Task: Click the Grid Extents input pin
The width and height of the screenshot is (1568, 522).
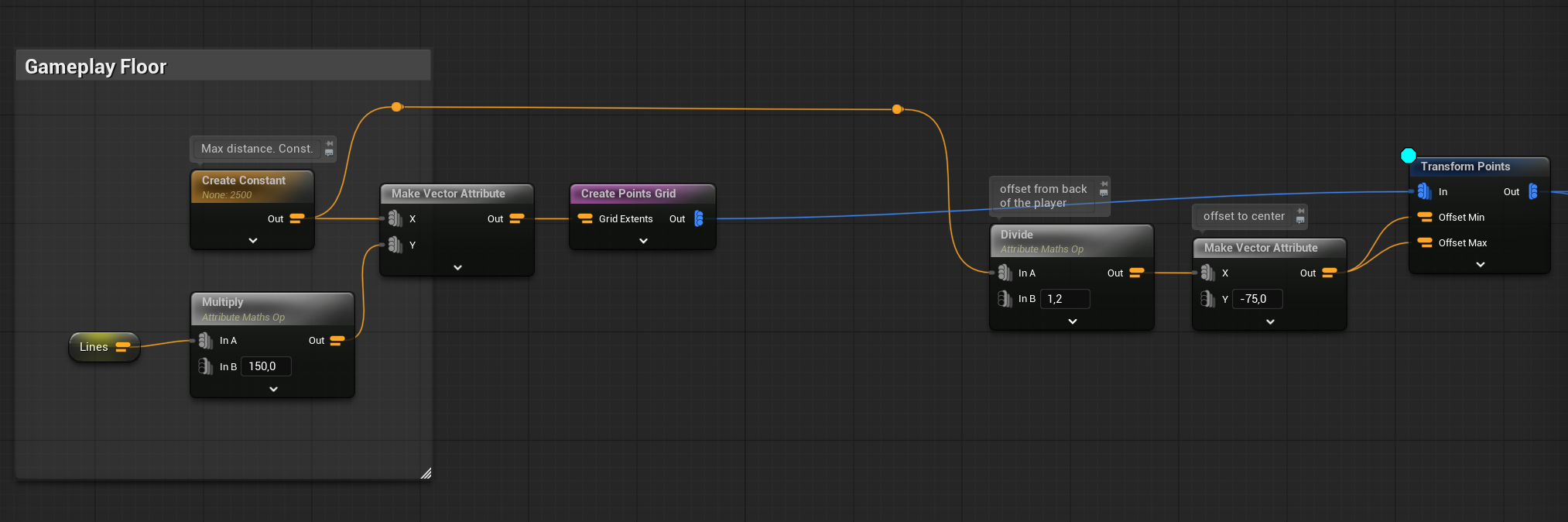Action: [x=585, y=219]
